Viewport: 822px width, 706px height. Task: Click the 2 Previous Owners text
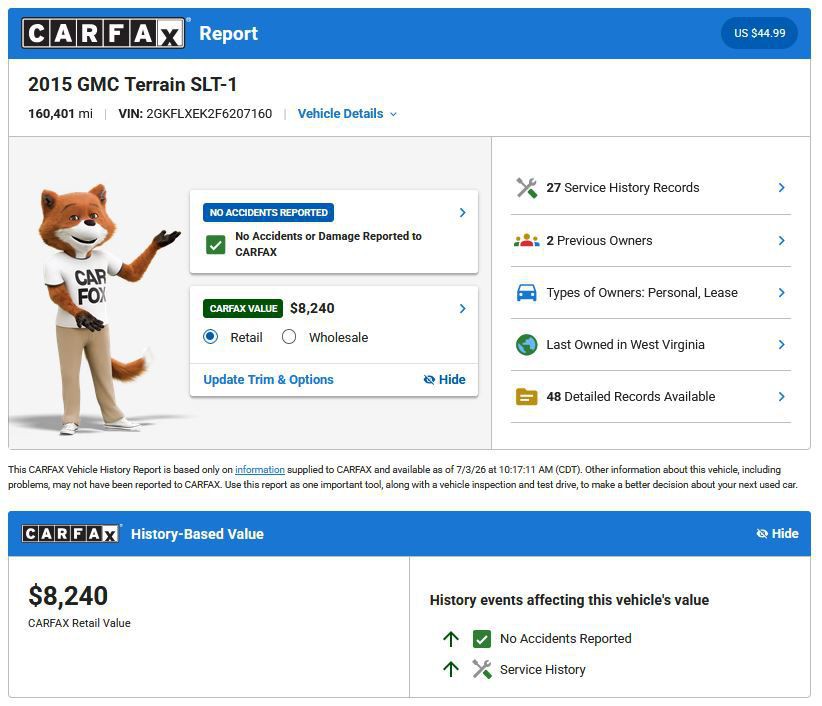[599, 241]
